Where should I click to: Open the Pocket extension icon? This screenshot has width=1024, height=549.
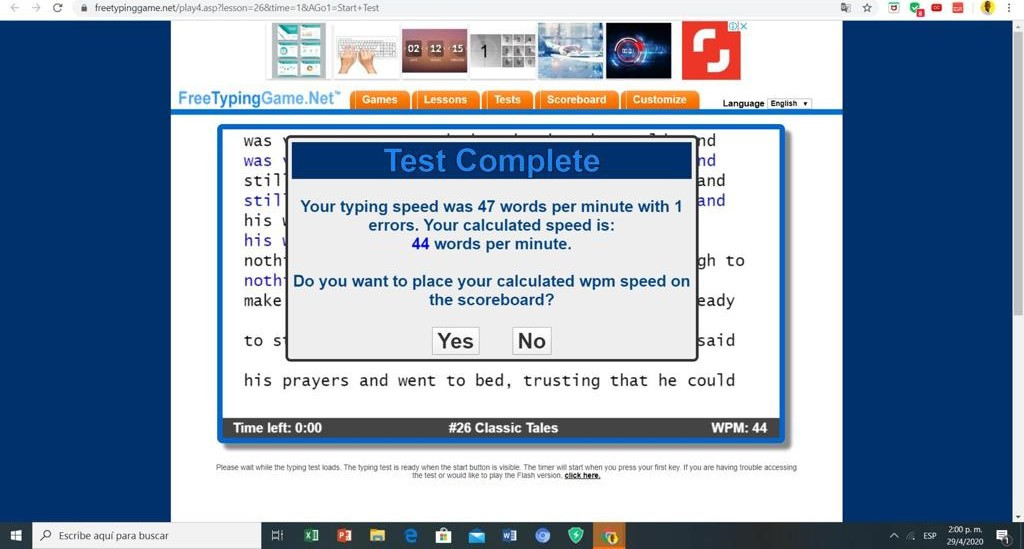click(x=893, y=8)
